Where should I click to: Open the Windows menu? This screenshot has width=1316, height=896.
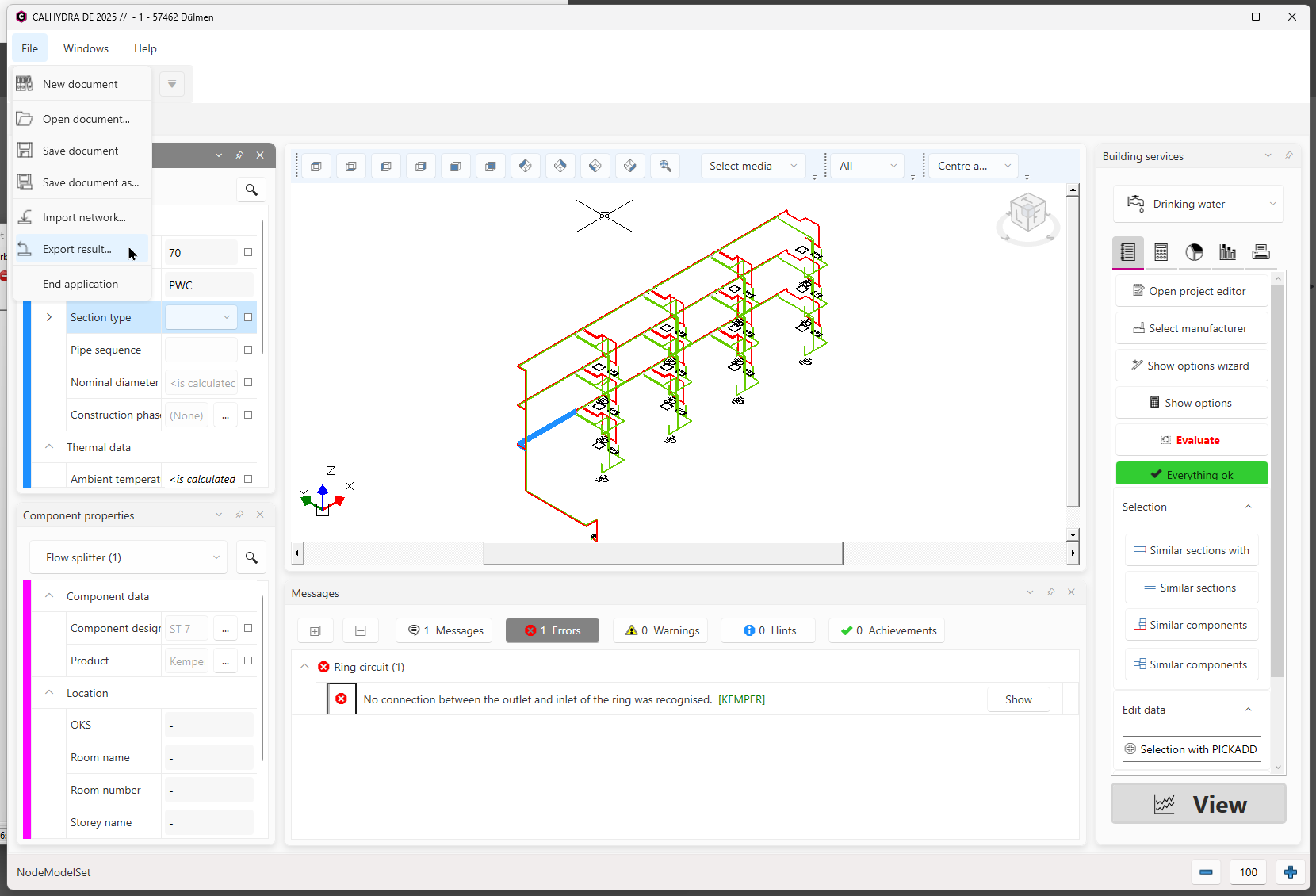[86, 48]
